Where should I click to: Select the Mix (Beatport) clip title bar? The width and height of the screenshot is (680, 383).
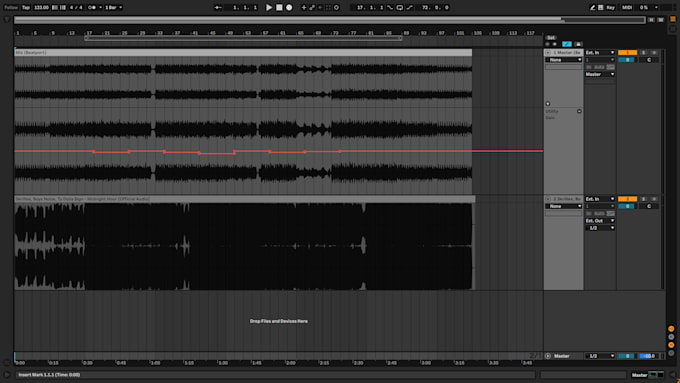(x=243, y=52)
